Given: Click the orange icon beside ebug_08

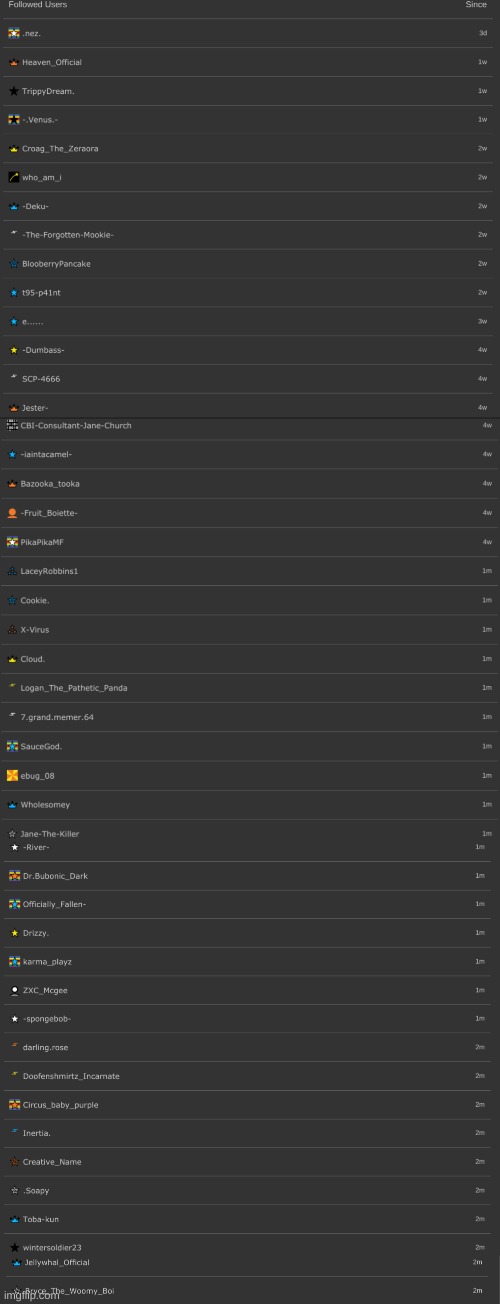Looking at the screenshot, I should click(12, 775).
